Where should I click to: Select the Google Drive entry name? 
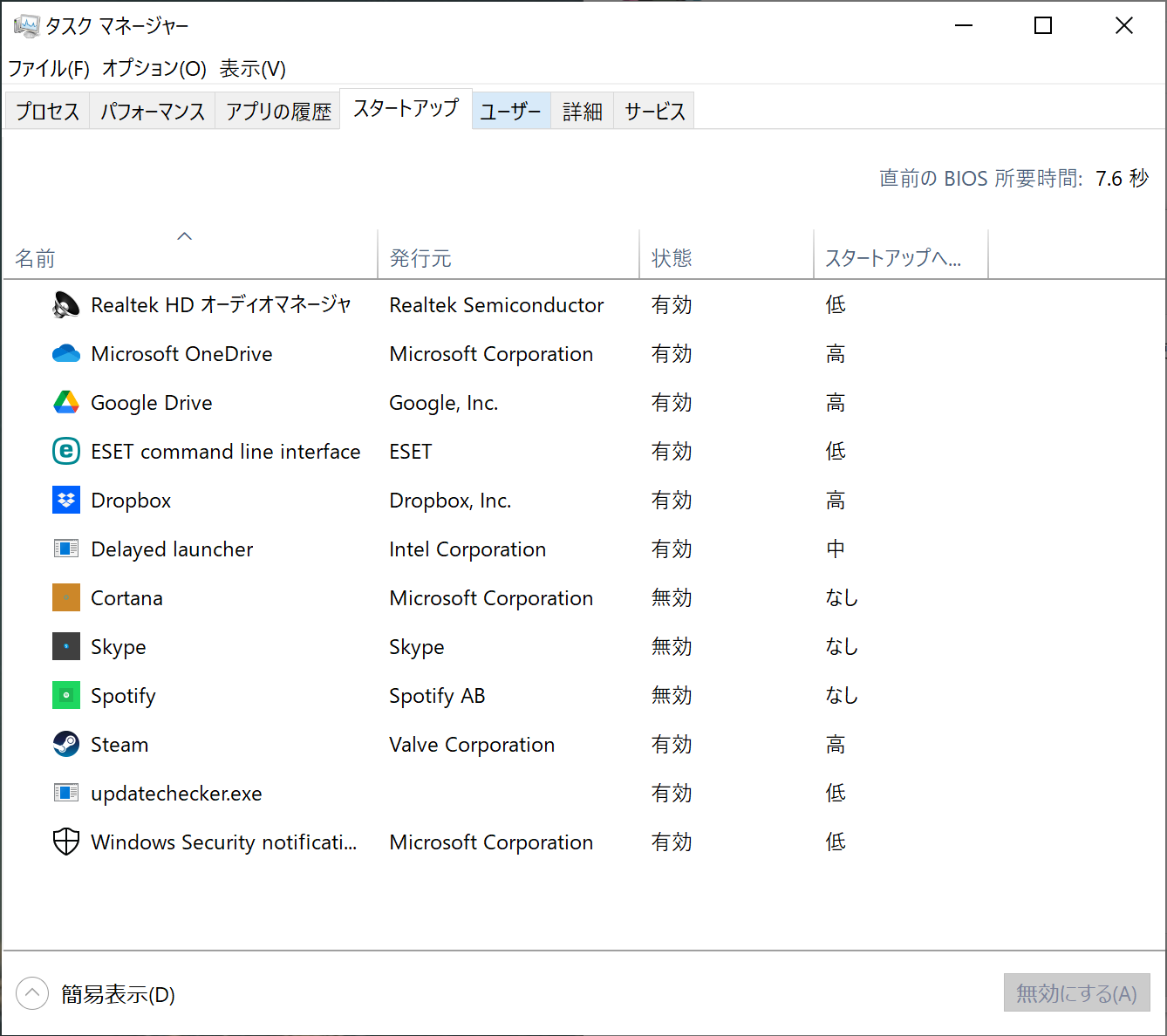(x=152, y=403)
